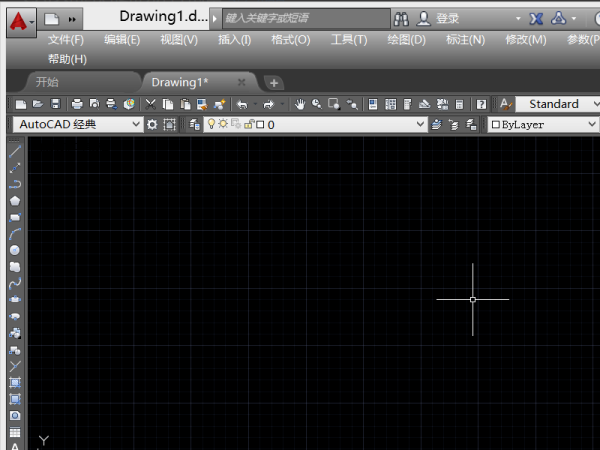Select the Line tool in draw toolbar

pyautogui.click(x=15, y=152)
